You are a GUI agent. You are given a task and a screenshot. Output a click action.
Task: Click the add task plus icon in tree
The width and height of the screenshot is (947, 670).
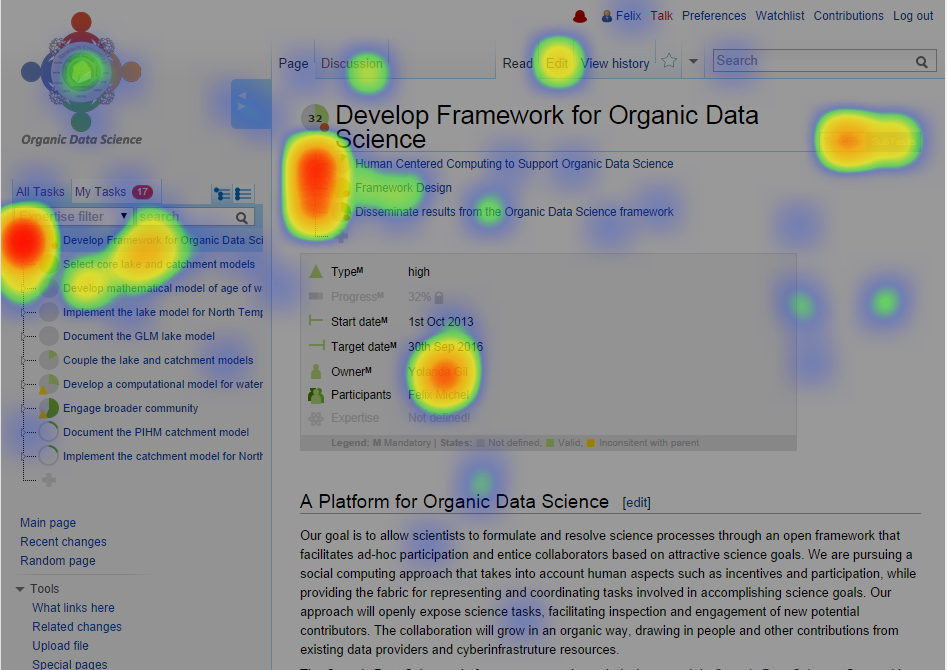(48, 480)
